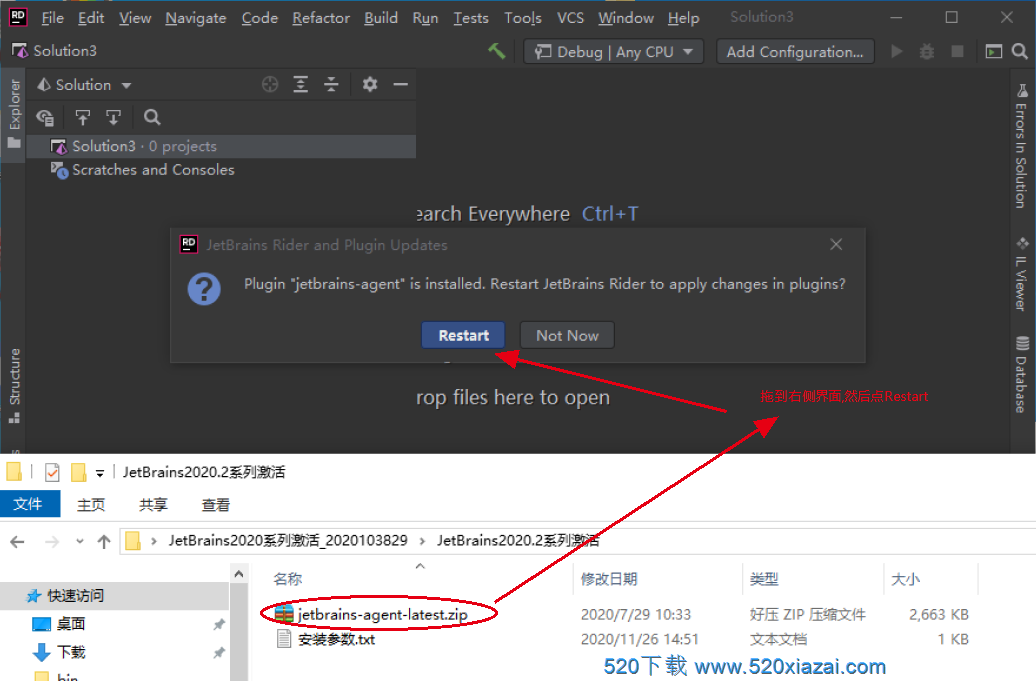
Task: Open 下载 in navigation pane
Action: tap(70, 652)
